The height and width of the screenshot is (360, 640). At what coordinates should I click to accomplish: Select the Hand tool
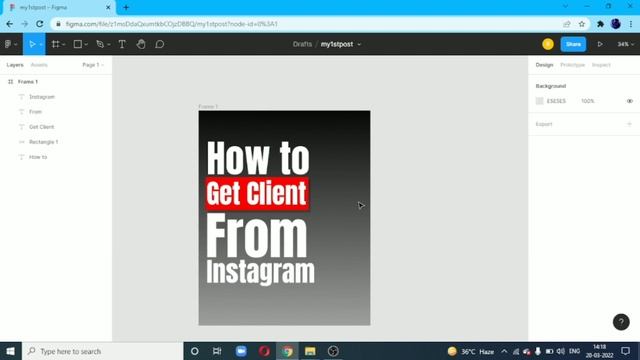tap(141, 44)
